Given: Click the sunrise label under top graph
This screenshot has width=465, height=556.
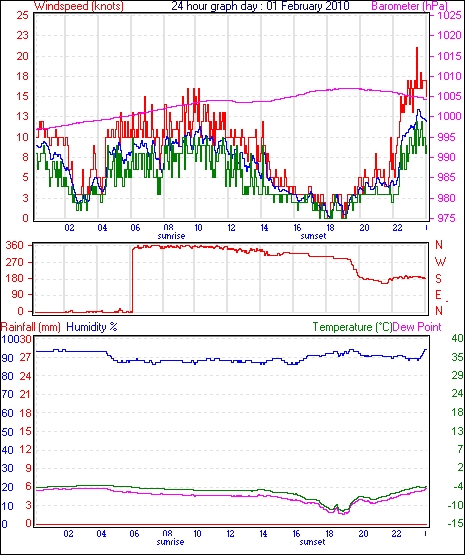Looking at the screenshot, I should click(171, 236).
